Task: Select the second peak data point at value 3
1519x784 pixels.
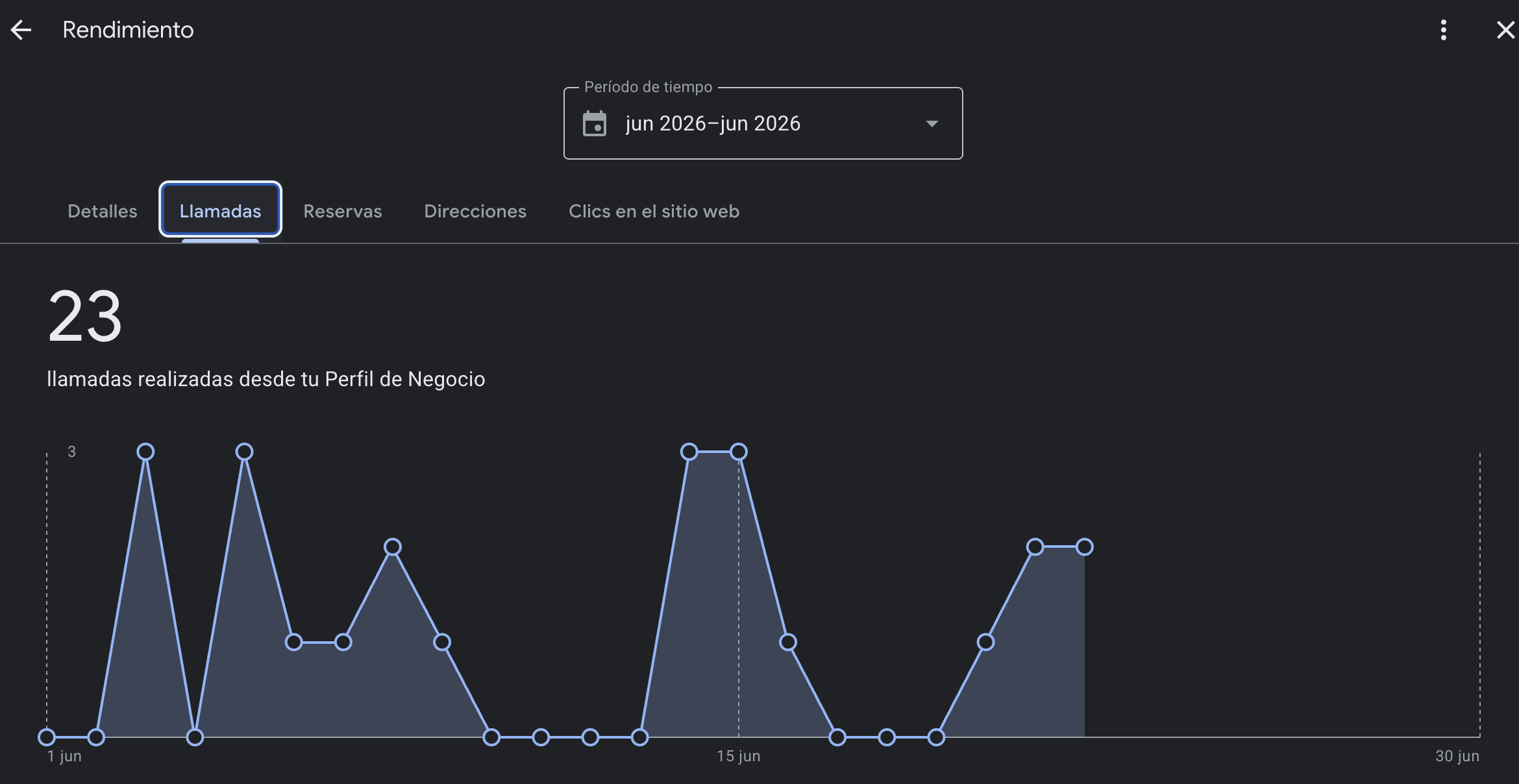Action: (x=244, y=452)
